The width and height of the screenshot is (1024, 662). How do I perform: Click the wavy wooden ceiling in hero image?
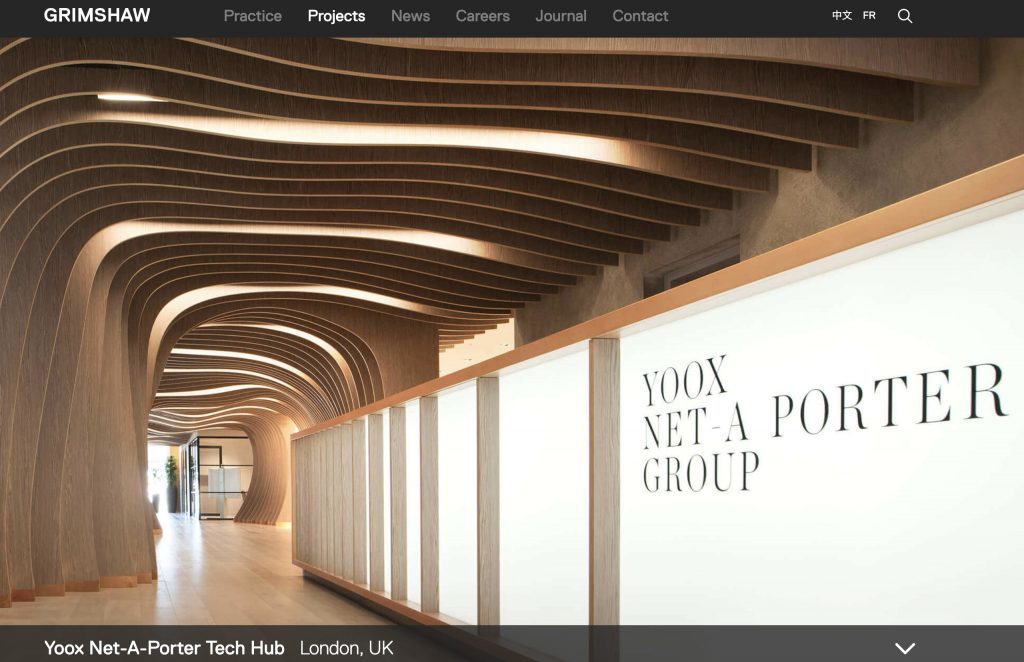pyautogui.click(x=400, y=150)
